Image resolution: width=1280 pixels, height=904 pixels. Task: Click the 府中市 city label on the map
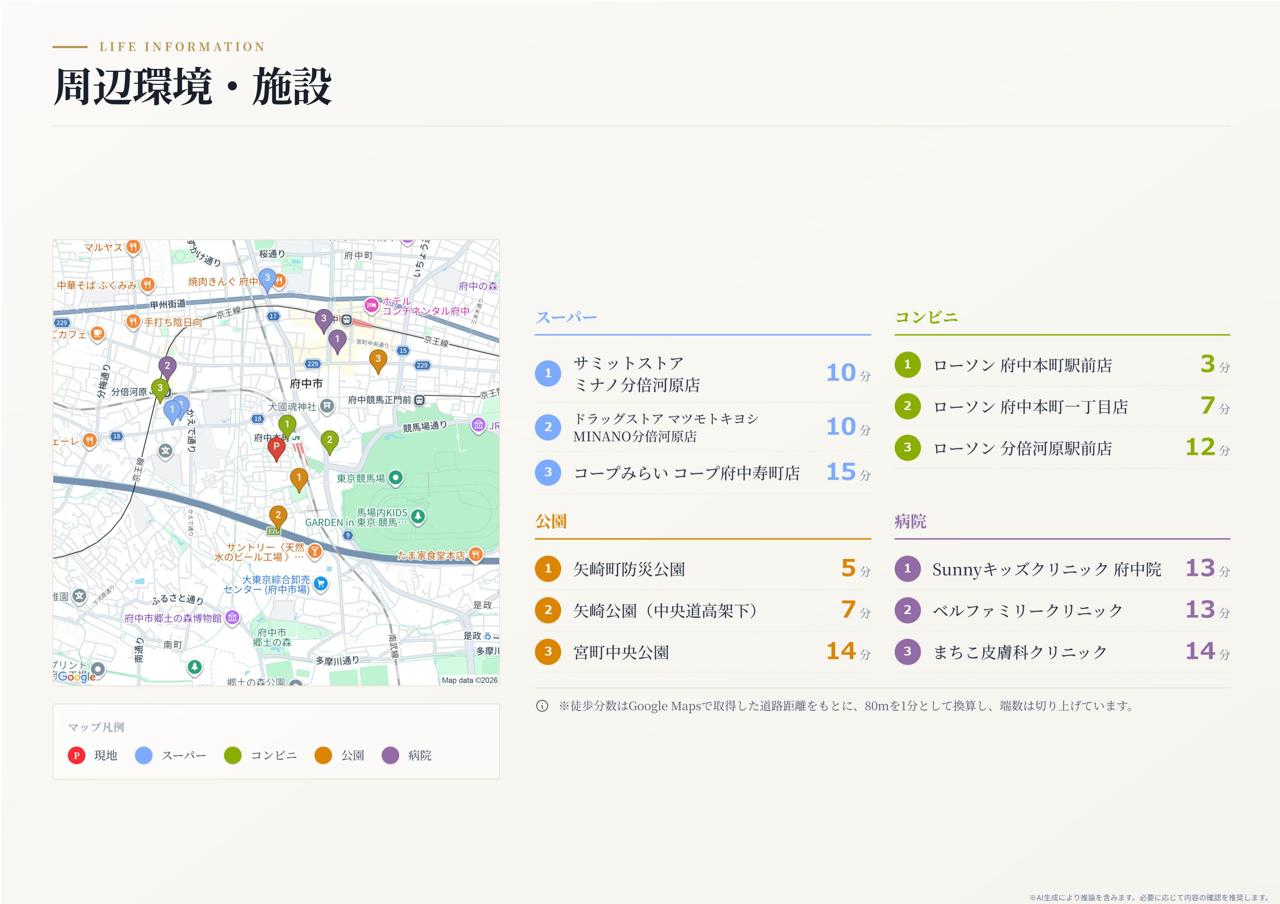pos(305,384)
